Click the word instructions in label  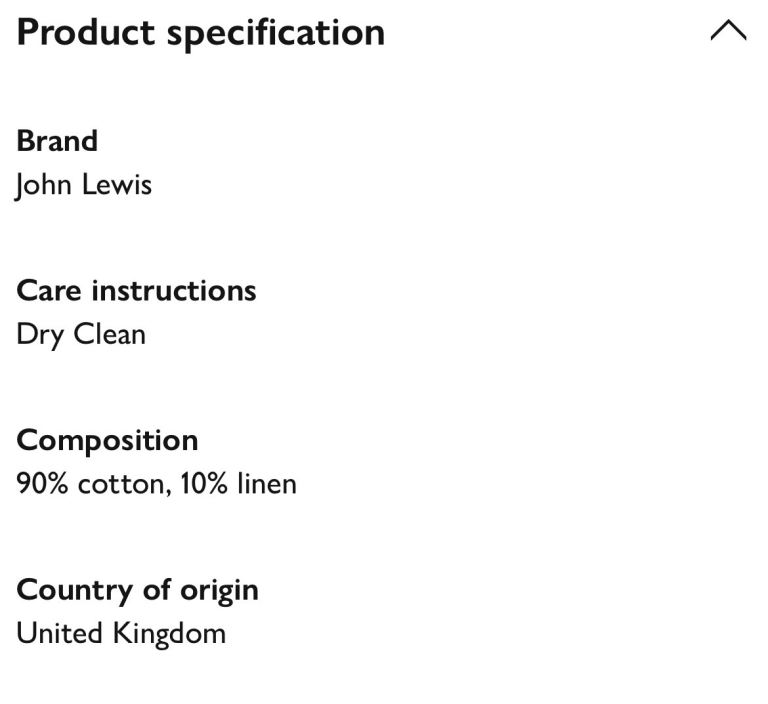(x=174, y=291)
